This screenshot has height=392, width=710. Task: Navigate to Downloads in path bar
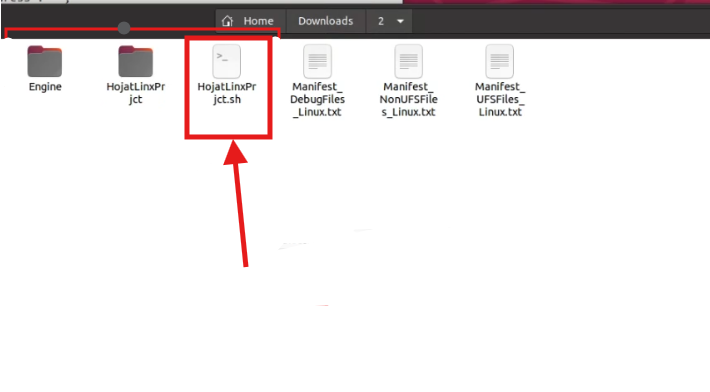[x=326, y=21]
